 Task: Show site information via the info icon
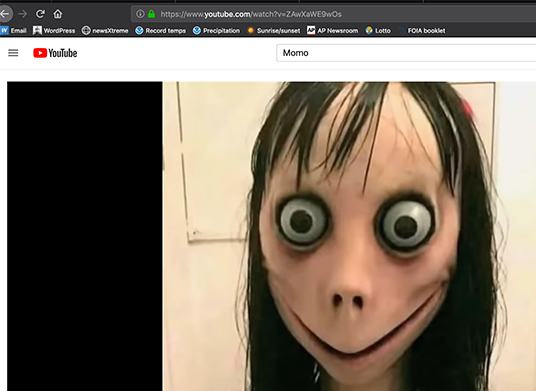tap(140, 14)
